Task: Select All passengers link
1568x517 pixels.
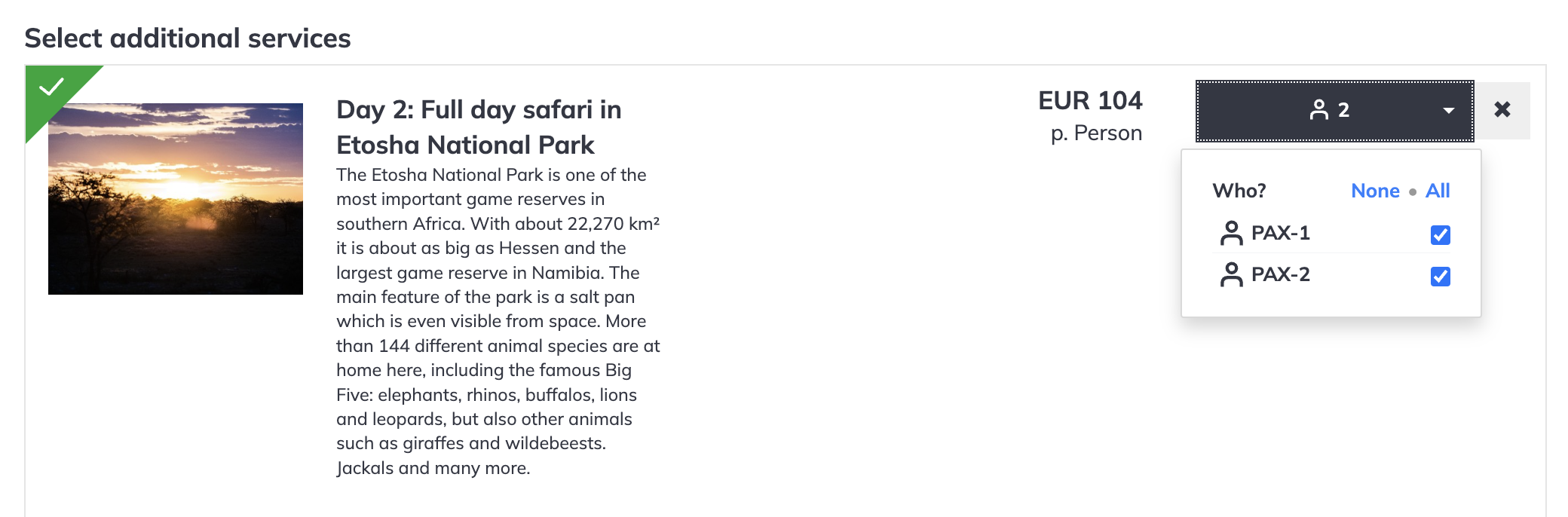Action: coord(1438,191)
